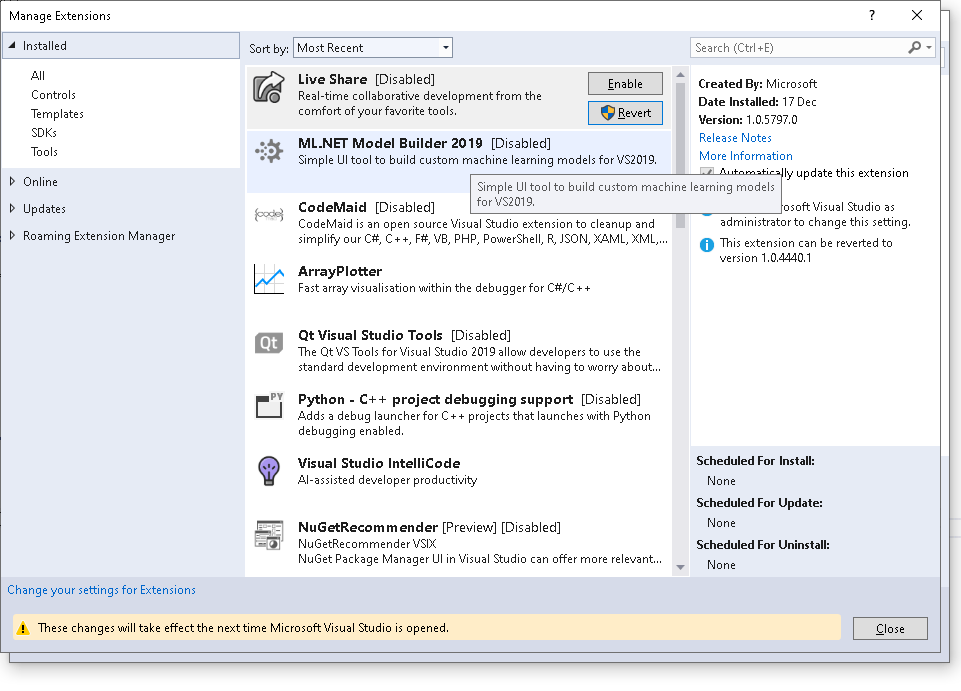This screenshot has width=961, height=691.
Task: Select the Visual Studio IntelliCode title
Action: [x=379, y=463]
